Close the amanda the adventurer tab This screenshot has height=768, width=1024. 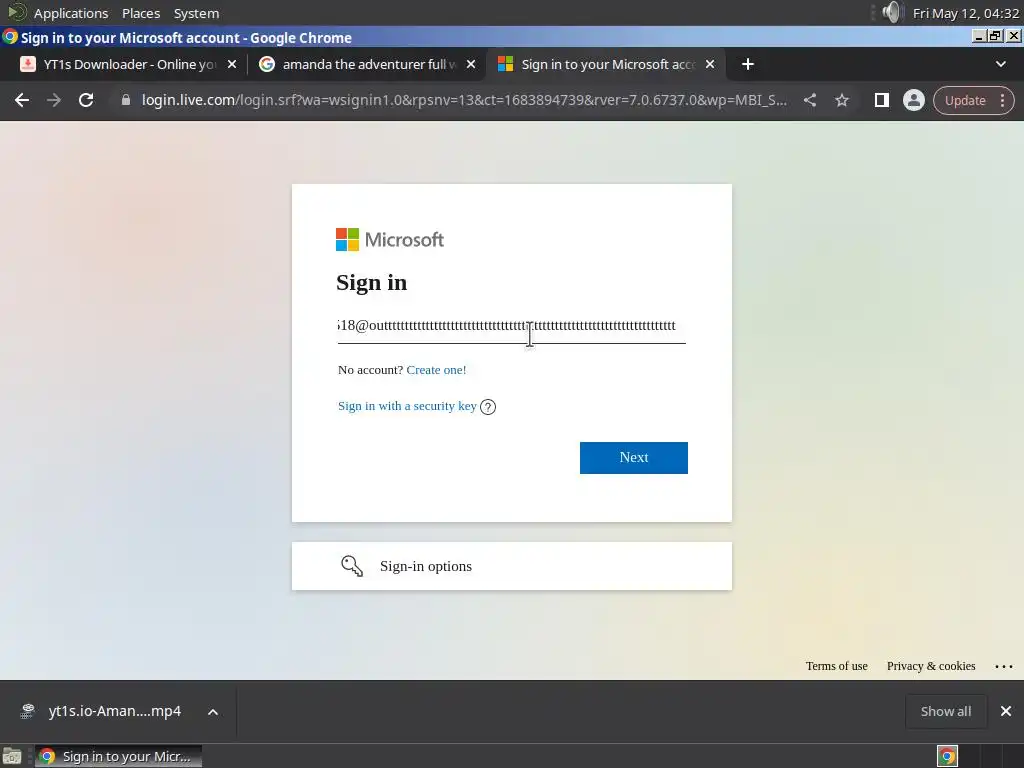(471, 64)
